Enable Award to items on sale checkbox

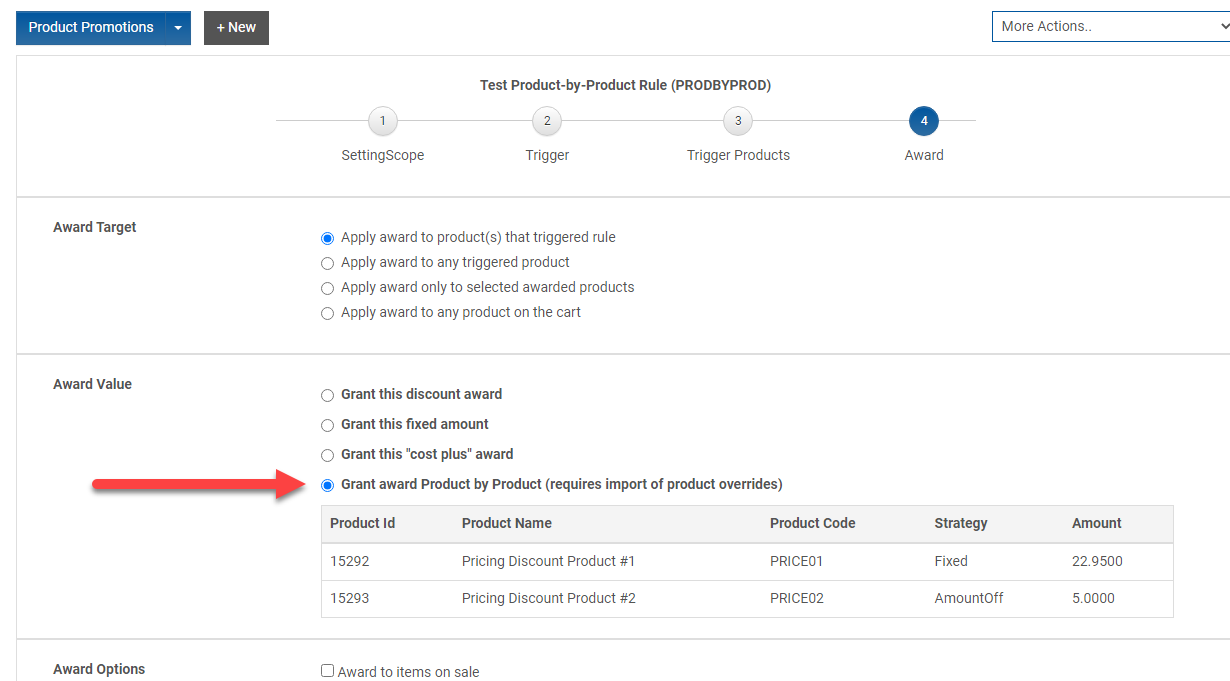[x=327, y=671]
